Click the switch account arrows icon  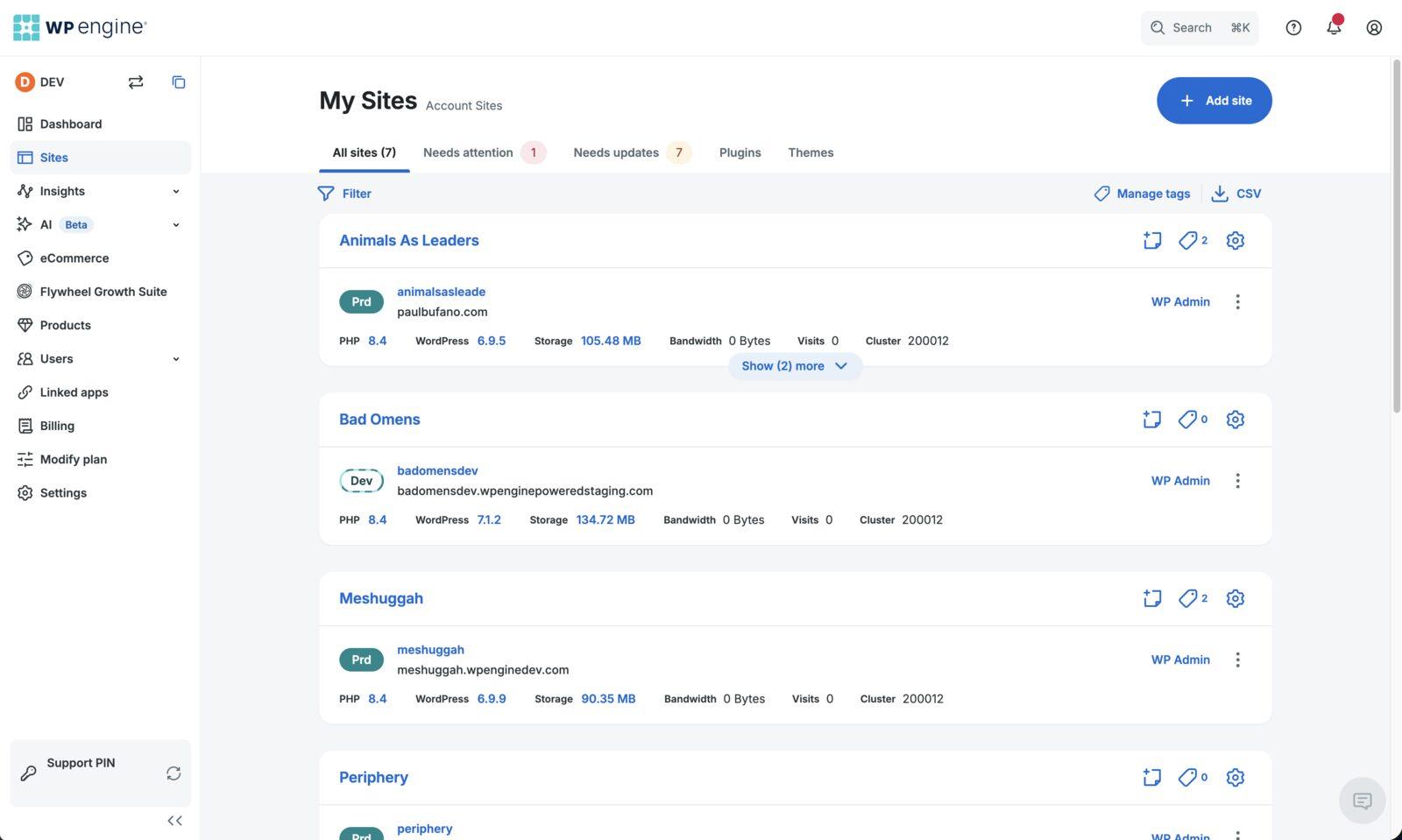[136, 81]
